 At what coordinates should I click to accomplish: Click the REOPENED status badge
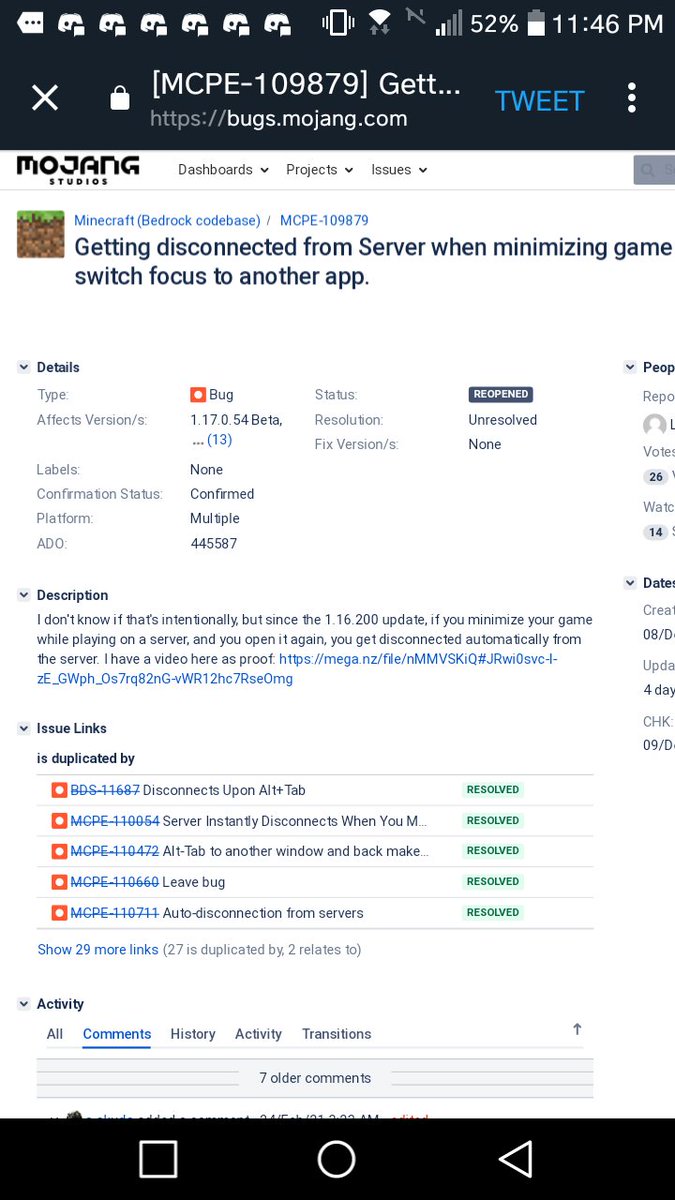pyautogui.click(x=501, y=394)
